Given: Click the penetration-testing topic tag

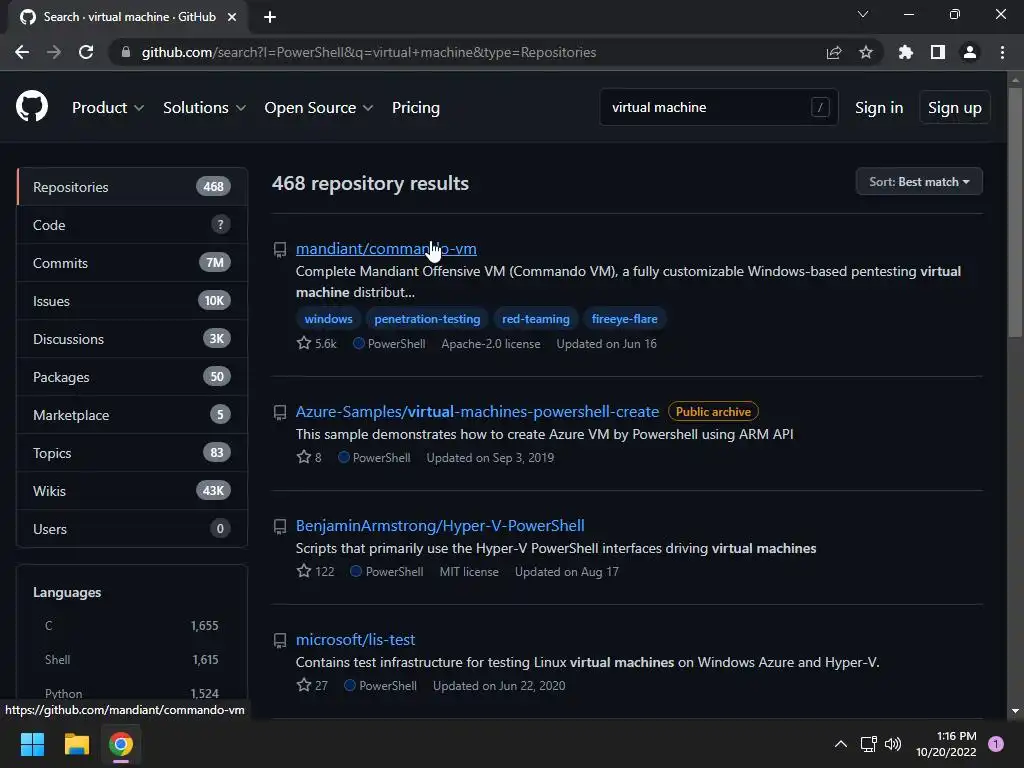Looking at the screenshot, I should [427, 319].
